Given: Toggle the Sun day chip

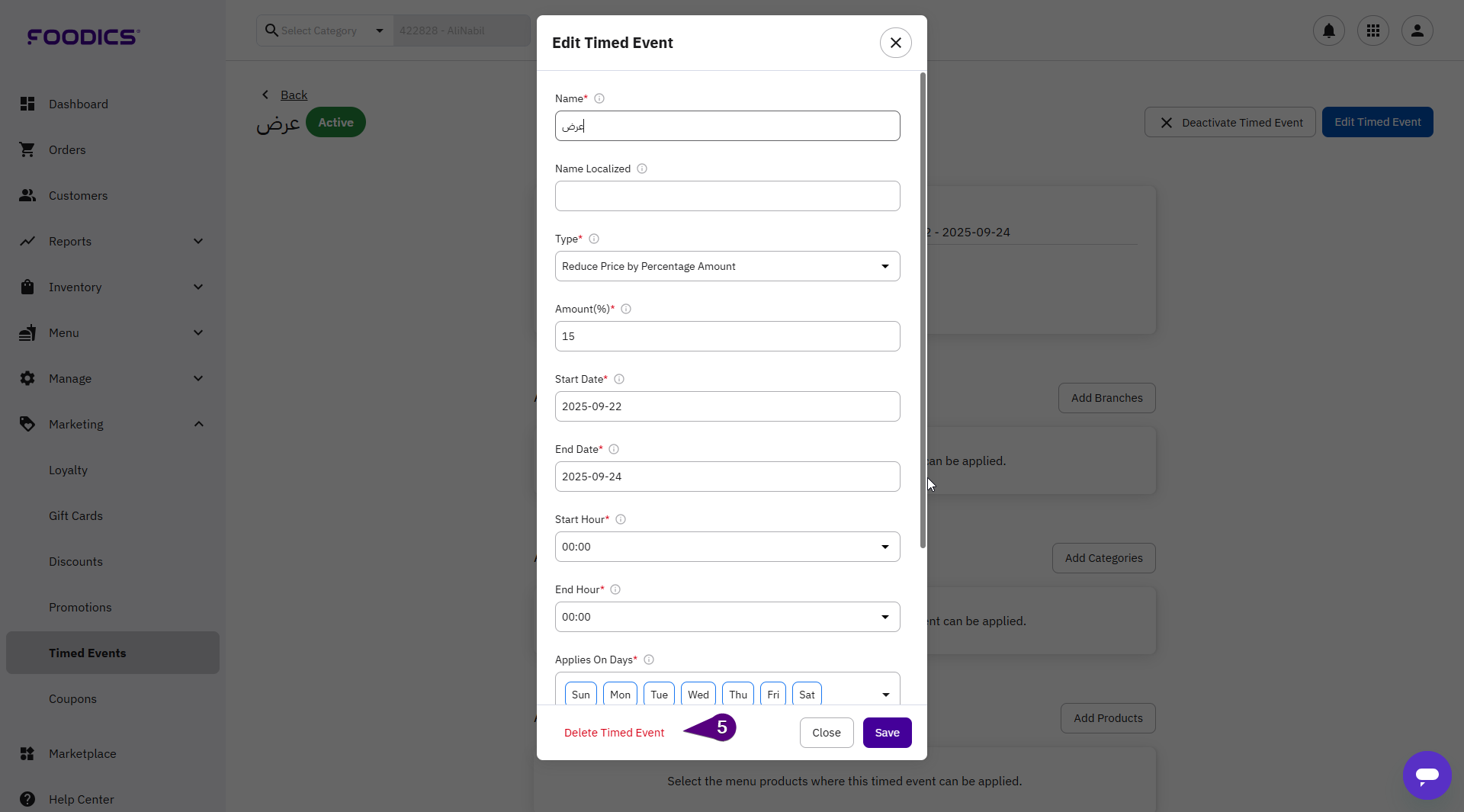Looking at the screenshot, I should (x=580, y=695).
